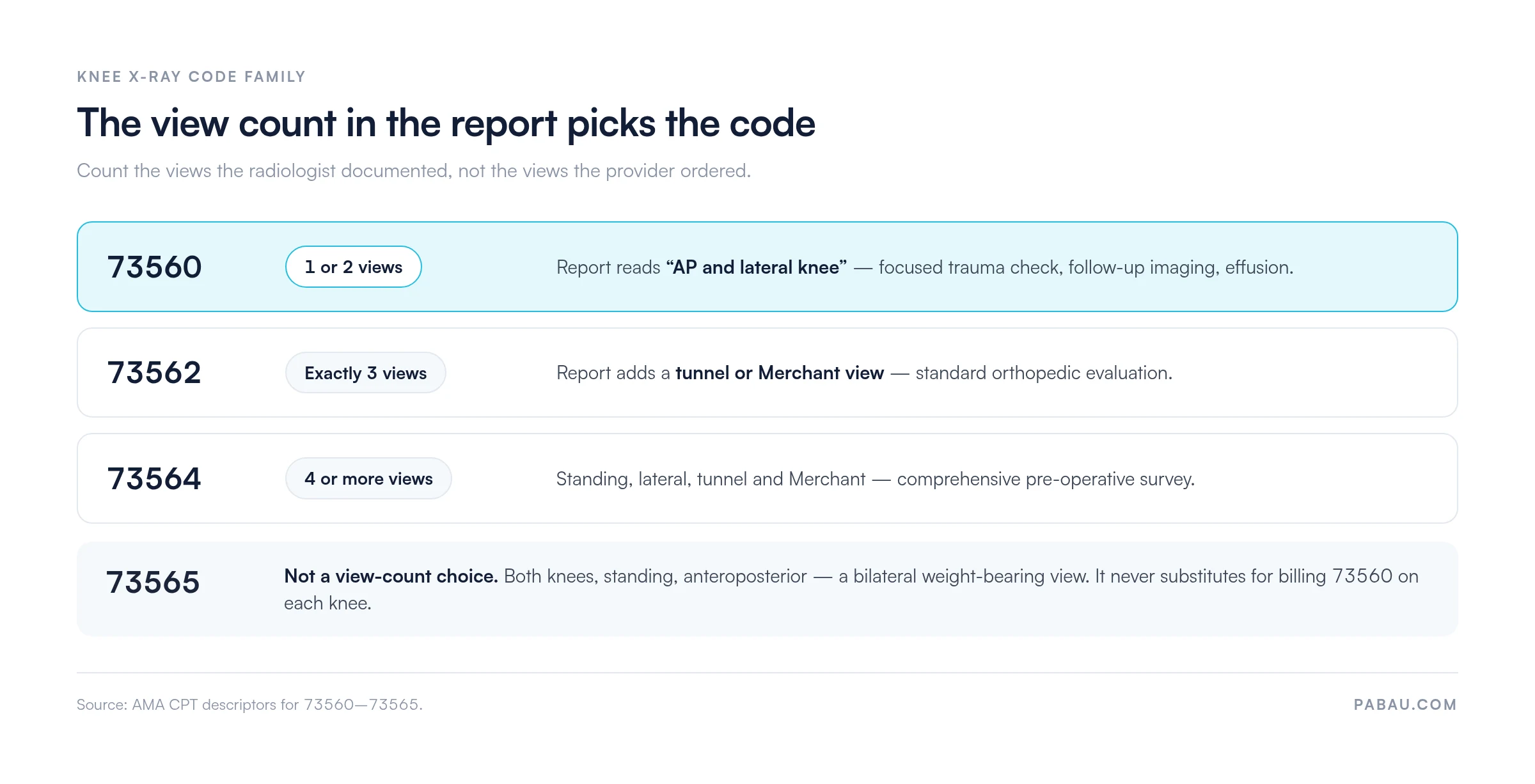Click the headline about view count
Viewport: 1535px width, 784px height.
pos(446,123)
